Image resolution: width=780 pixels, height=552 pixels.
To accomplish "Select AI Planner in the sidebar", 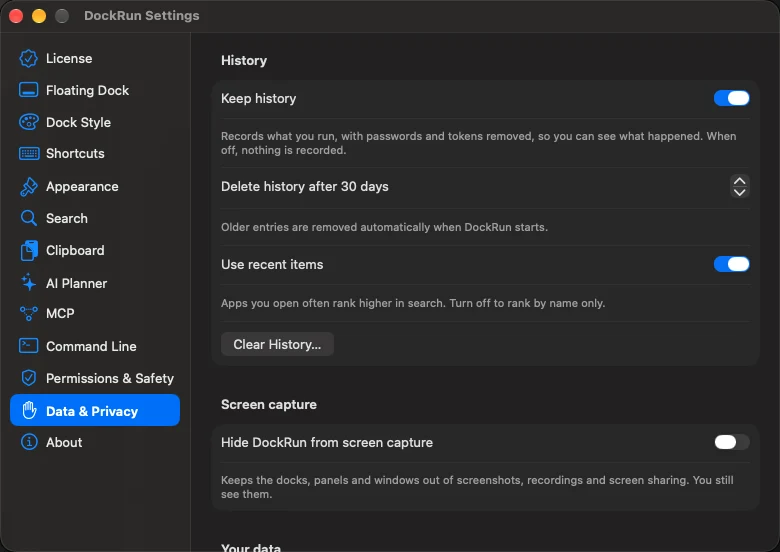I will coord(95,283).
